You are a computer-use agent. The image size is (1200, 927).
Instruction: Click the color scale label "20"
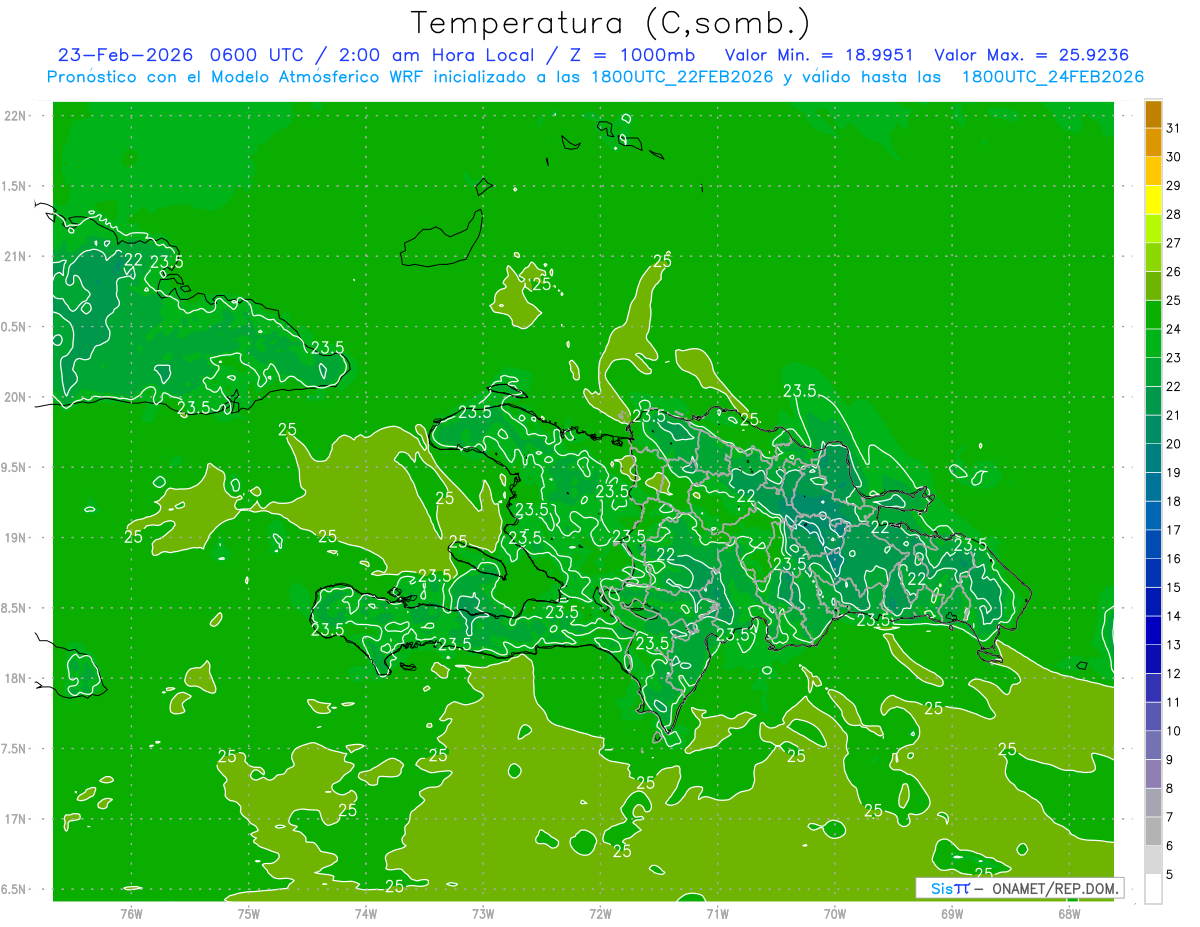click(x=1174, y=444)
